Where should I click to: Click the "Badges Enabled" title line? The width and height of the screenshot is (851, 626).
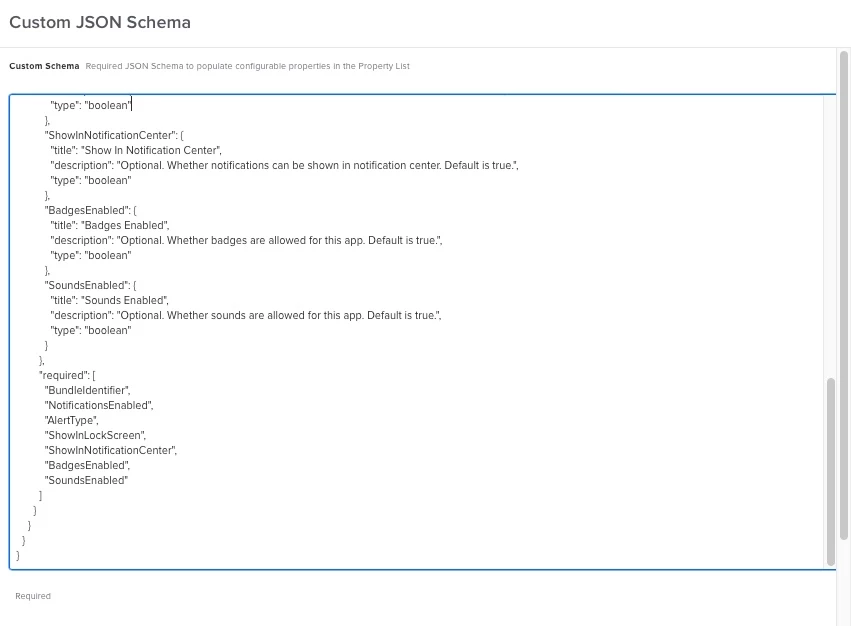pyautogui.click(x=110, y=225)
